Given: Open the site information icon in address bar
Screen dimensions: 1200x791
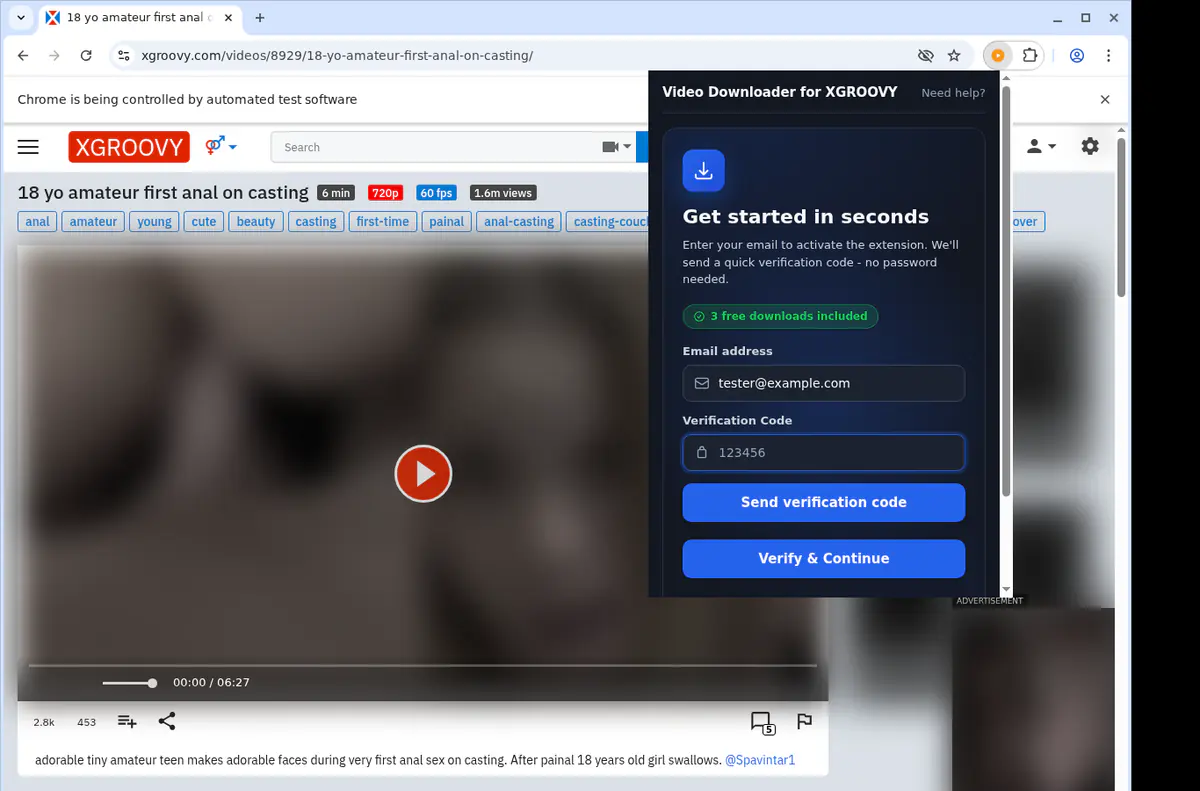Looking at the screenshot, I should click(123, 56).
